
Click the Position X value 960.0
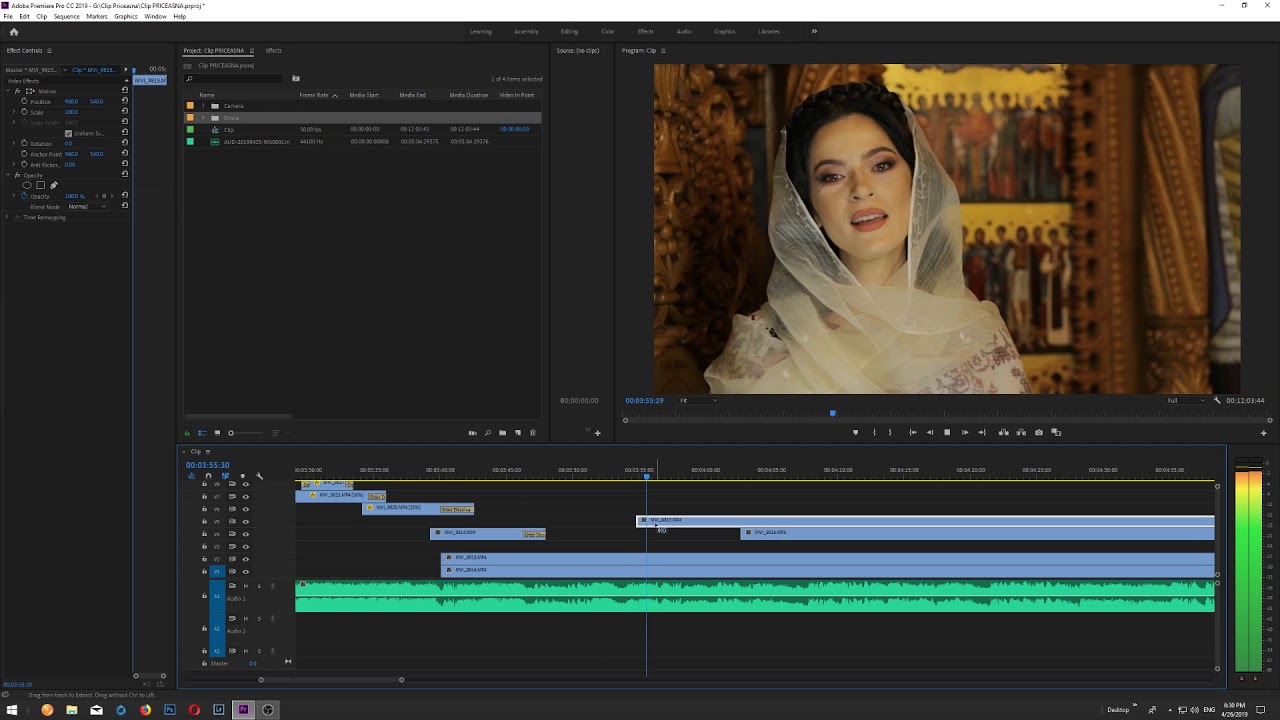pos(71,101)
